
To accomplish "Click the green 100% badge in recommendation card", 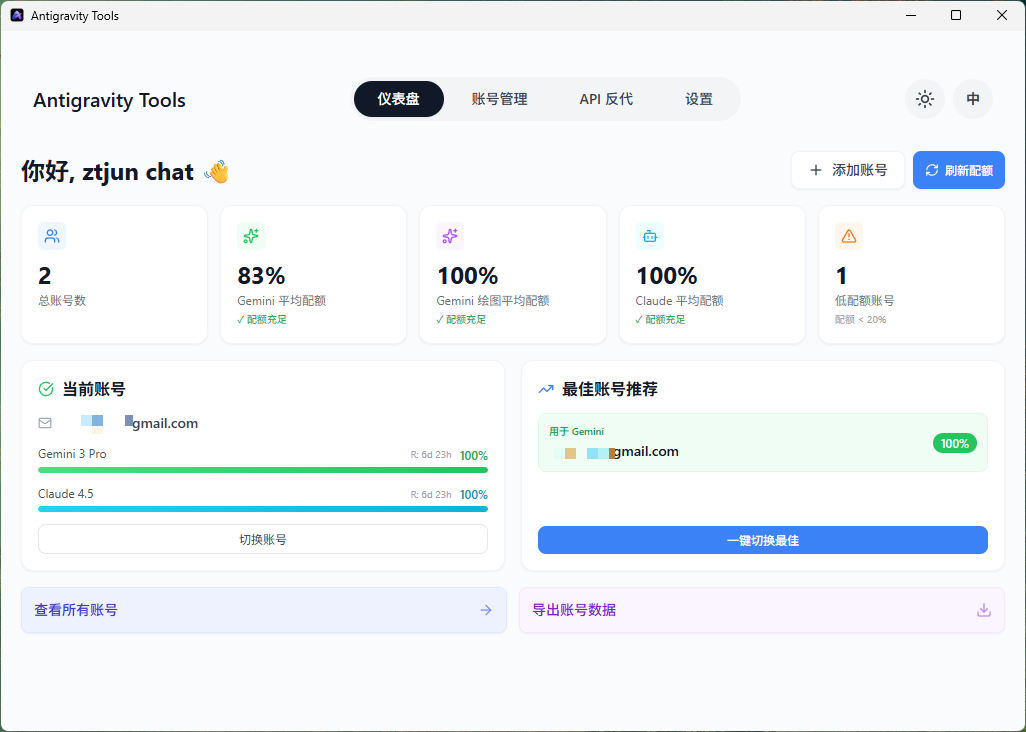I will [x=954, y=443].
